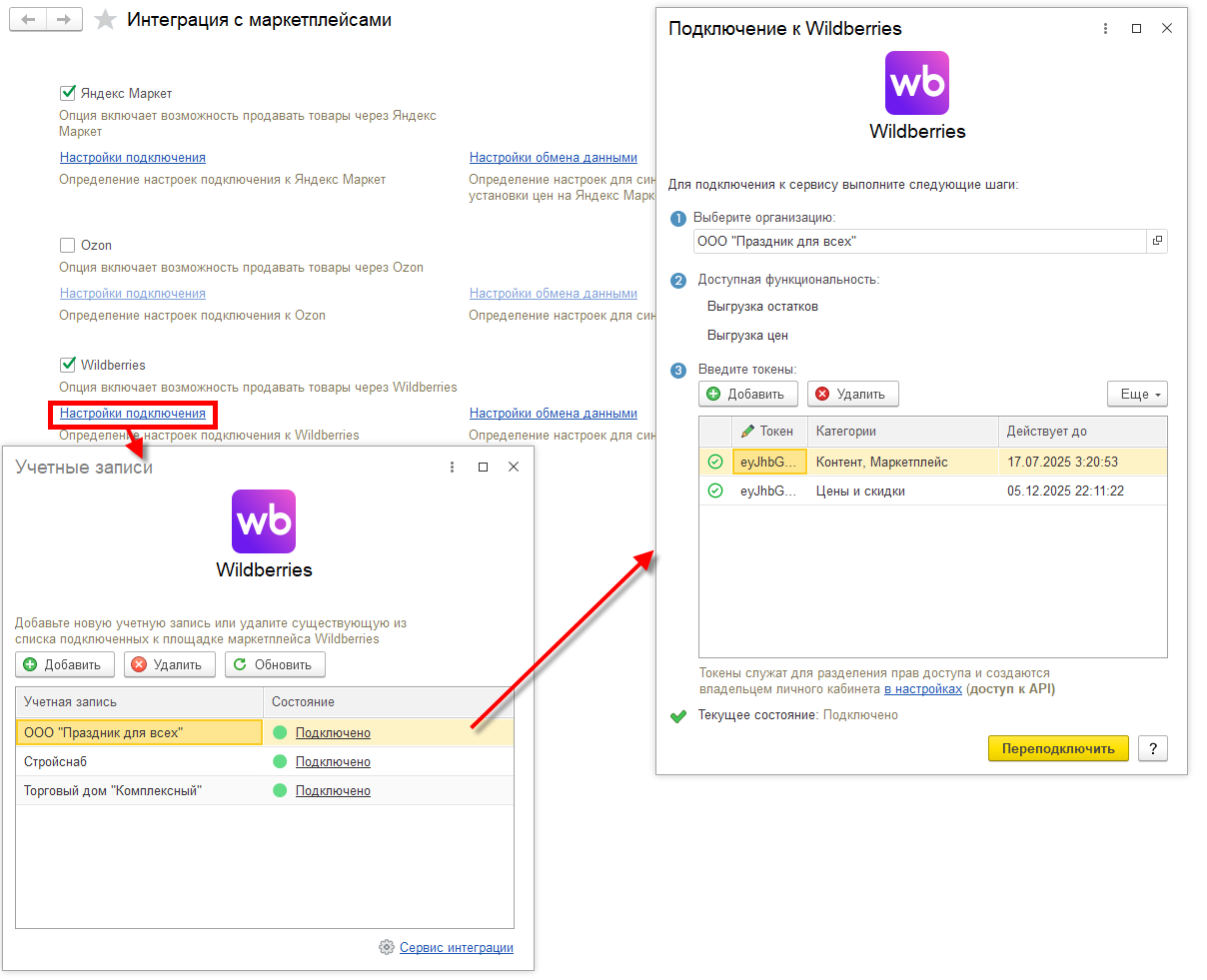Open more-options menu in Учетные записи window
This screenshot has height=980, width=1207.
453,467
